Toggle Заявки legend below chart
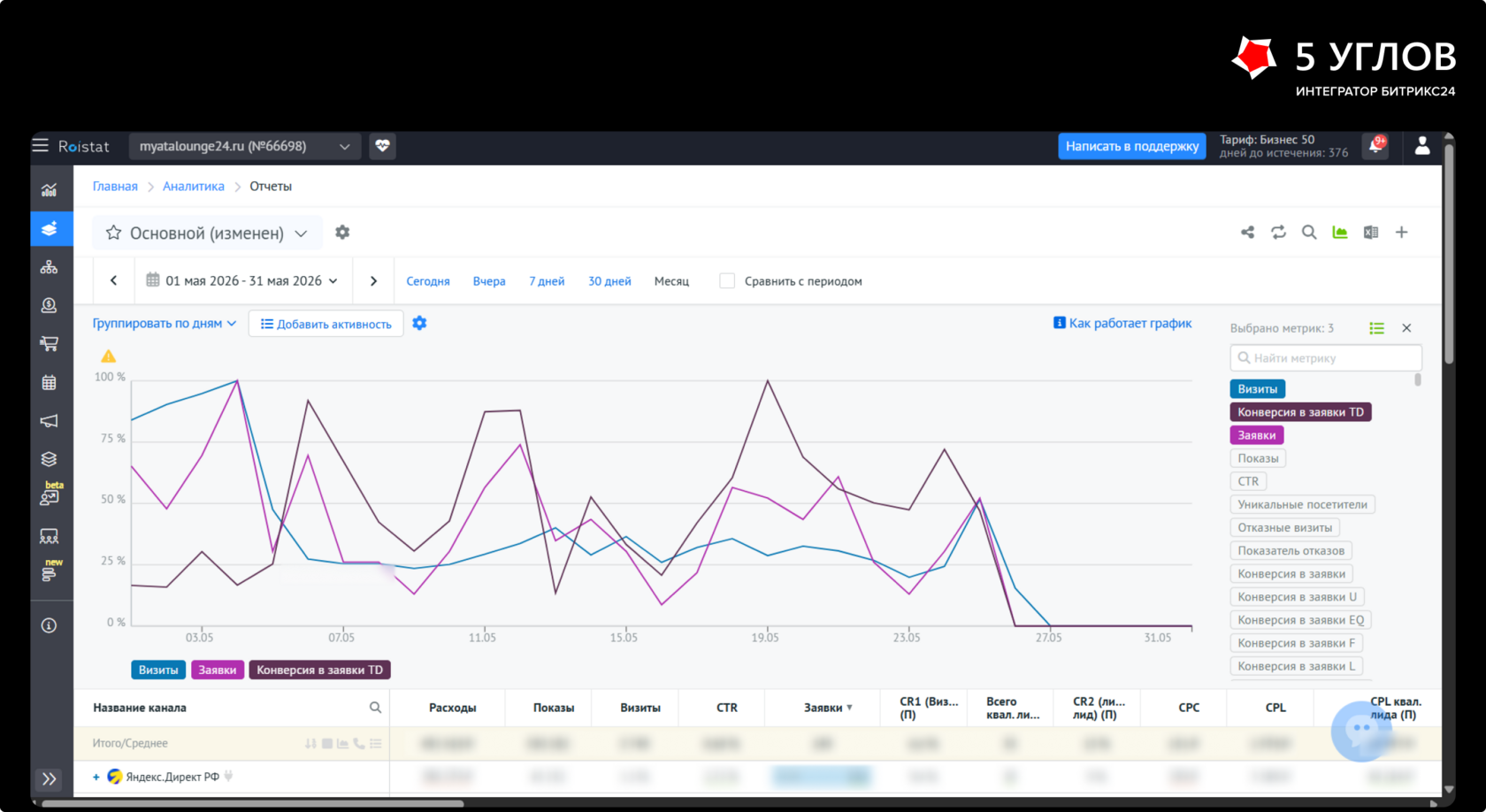The height and width of the screenshot is (812, 1486). [x=217, y=670]
